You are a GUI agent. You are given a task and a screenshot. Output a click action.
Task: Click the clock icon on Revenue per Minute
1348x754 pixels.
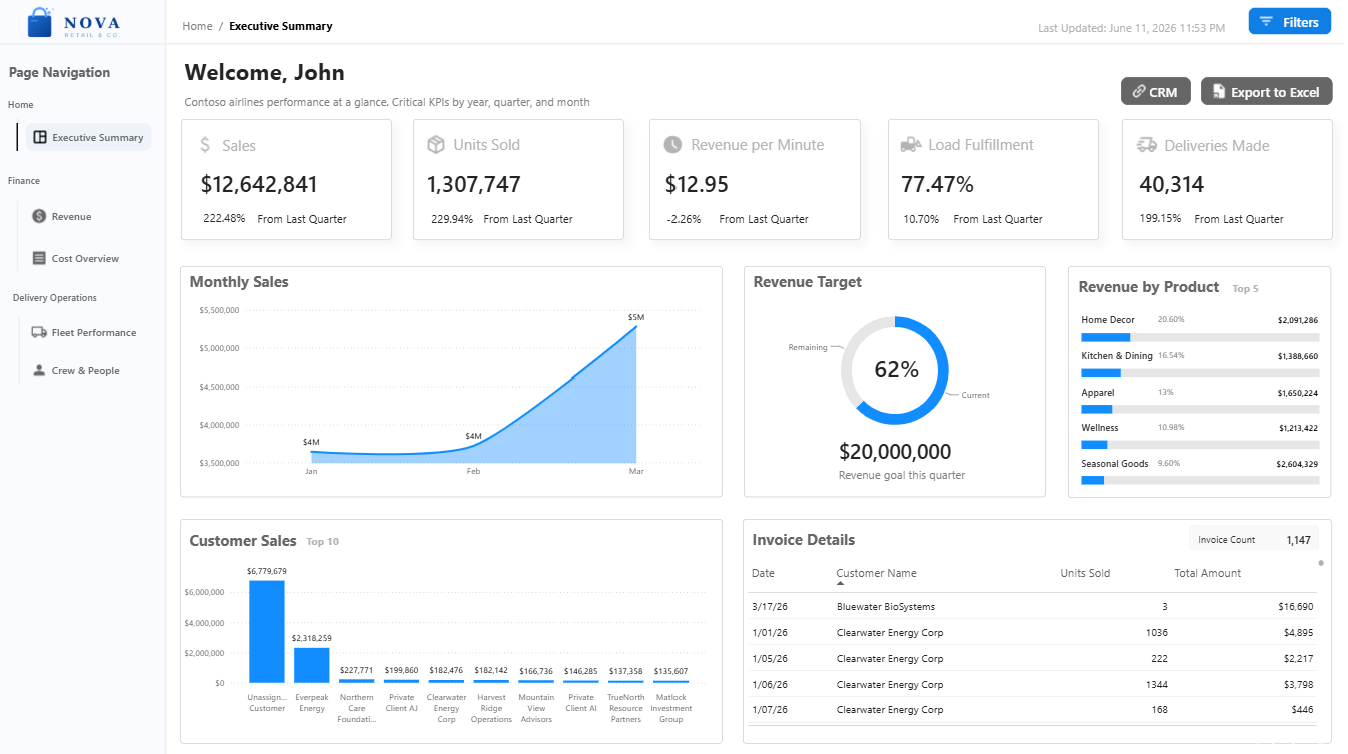point(673,145)
